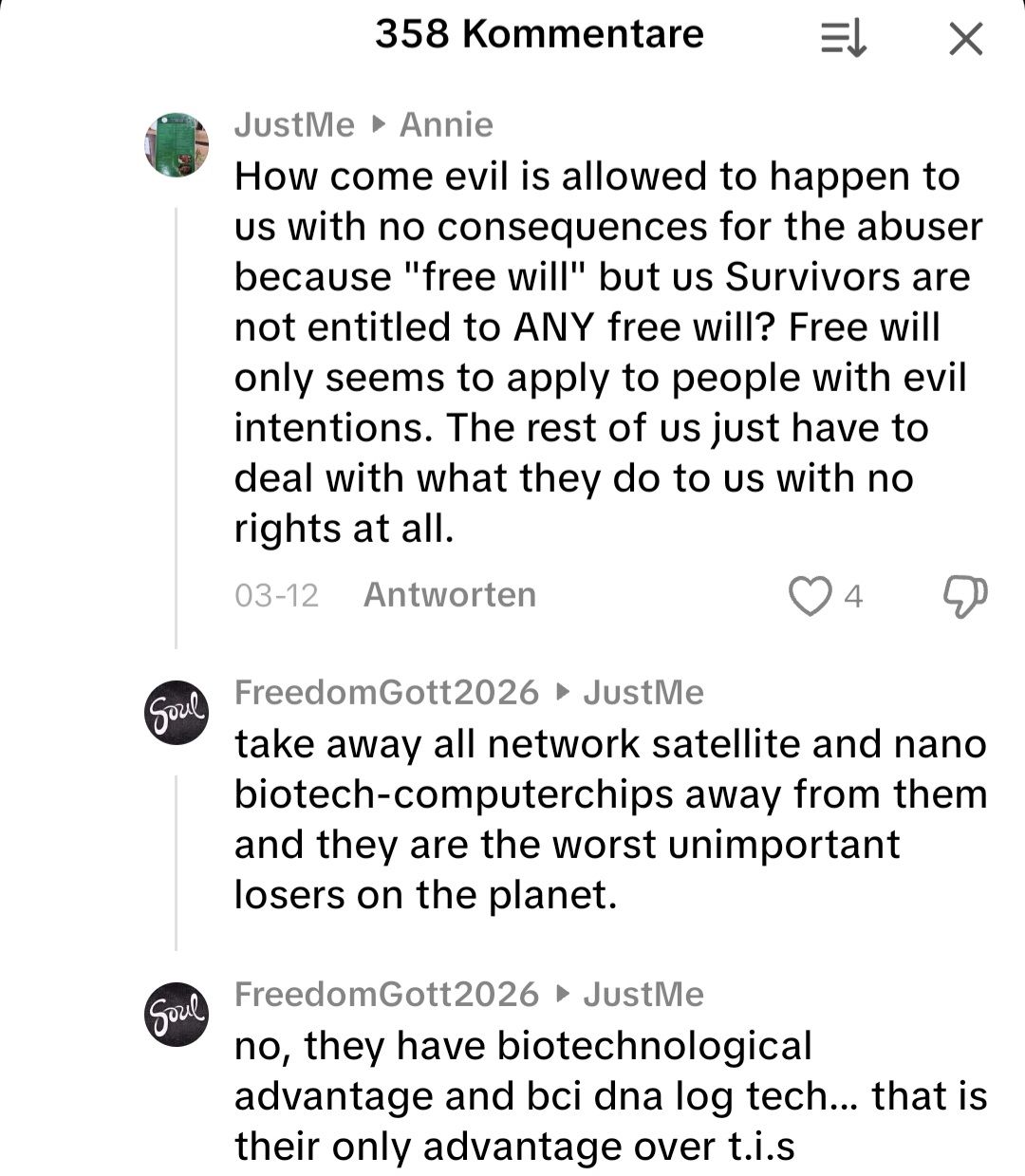Tap the like count 4 on JustMe's comment
The width and height of the screenshot is (1025, 1176).
(853, 596)
